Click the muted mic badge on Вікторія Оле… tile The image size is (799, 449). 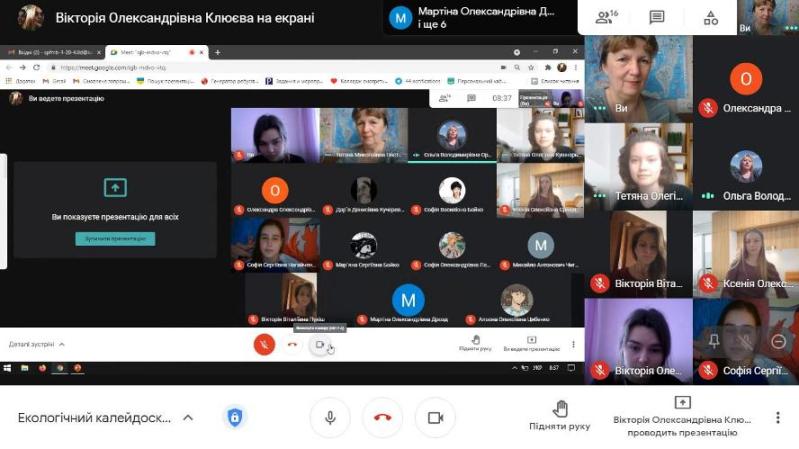pos(600,371)
